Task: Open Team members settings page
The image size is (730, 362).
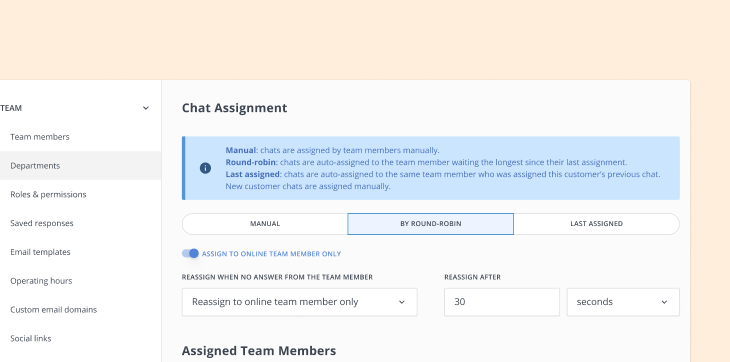Action: pyautogui.click(x=40, y=137)
